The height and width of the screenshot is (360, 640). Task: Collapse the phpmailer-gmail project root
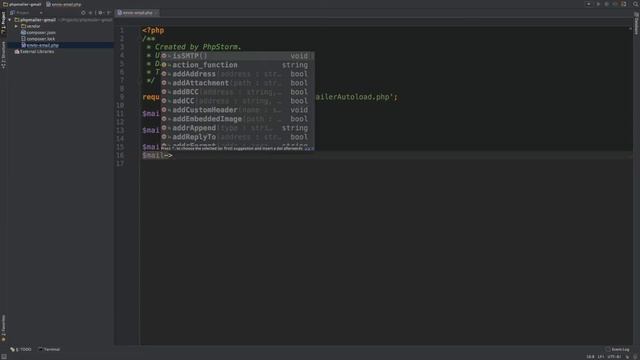click(10, 20)
